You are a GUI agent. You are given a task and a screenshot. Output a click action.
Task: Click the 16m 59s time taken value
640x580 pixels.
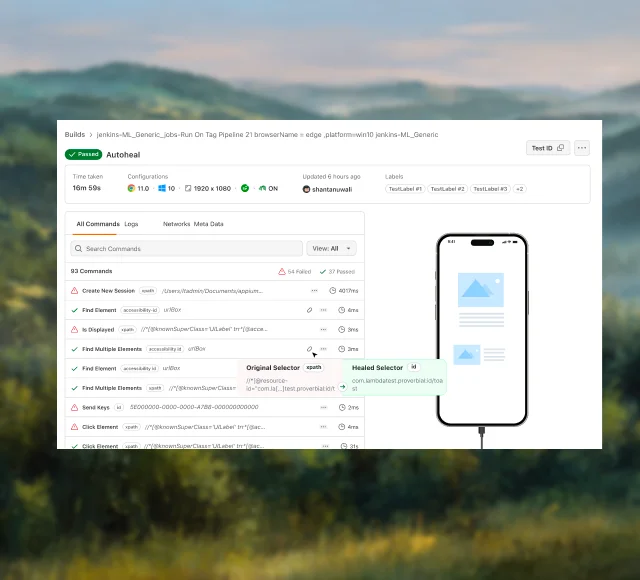87,188
